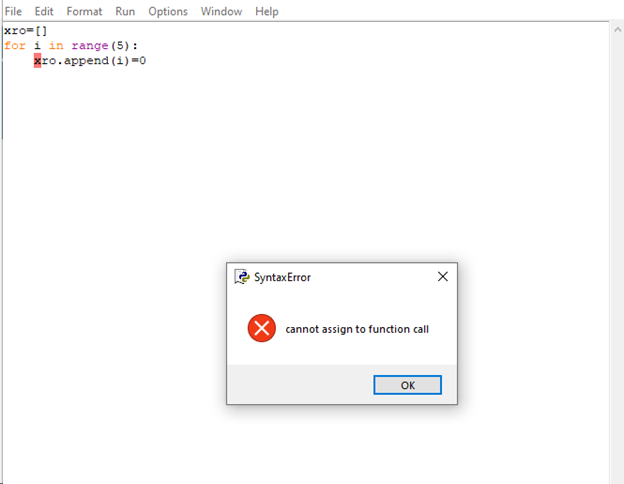Click the red highlighted x character

(37, 60)
